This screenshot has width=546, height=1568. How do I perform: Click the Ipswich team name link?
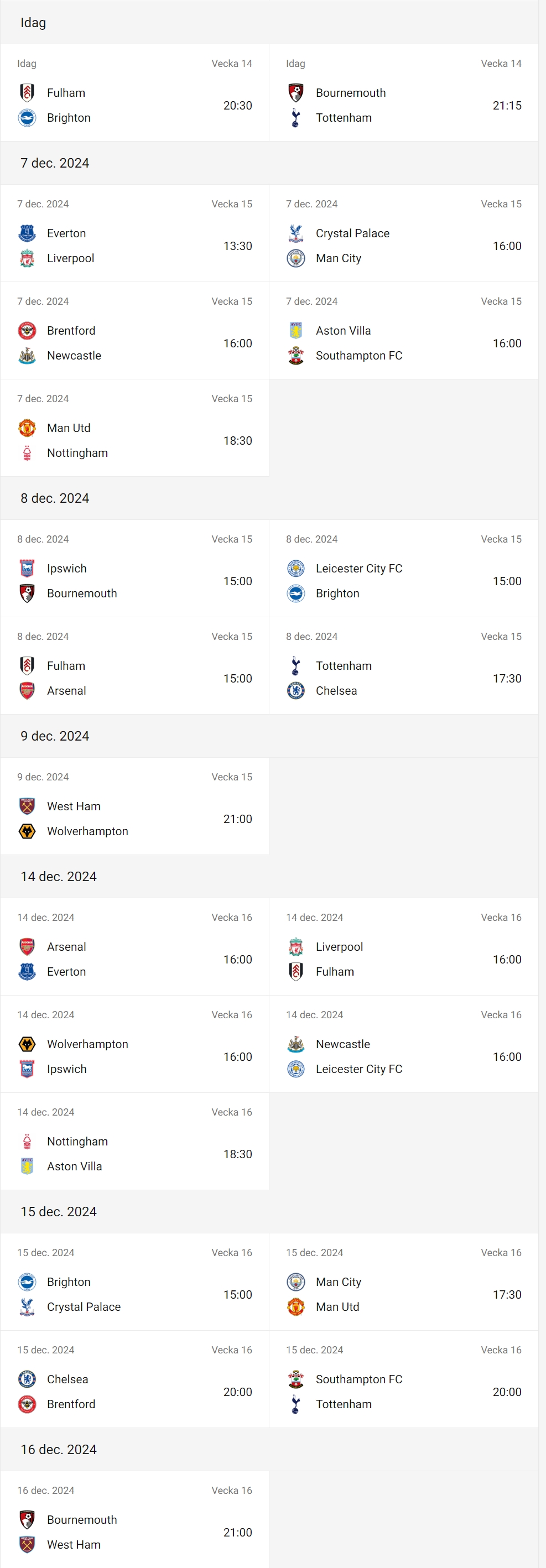click(x=66, y=568)
